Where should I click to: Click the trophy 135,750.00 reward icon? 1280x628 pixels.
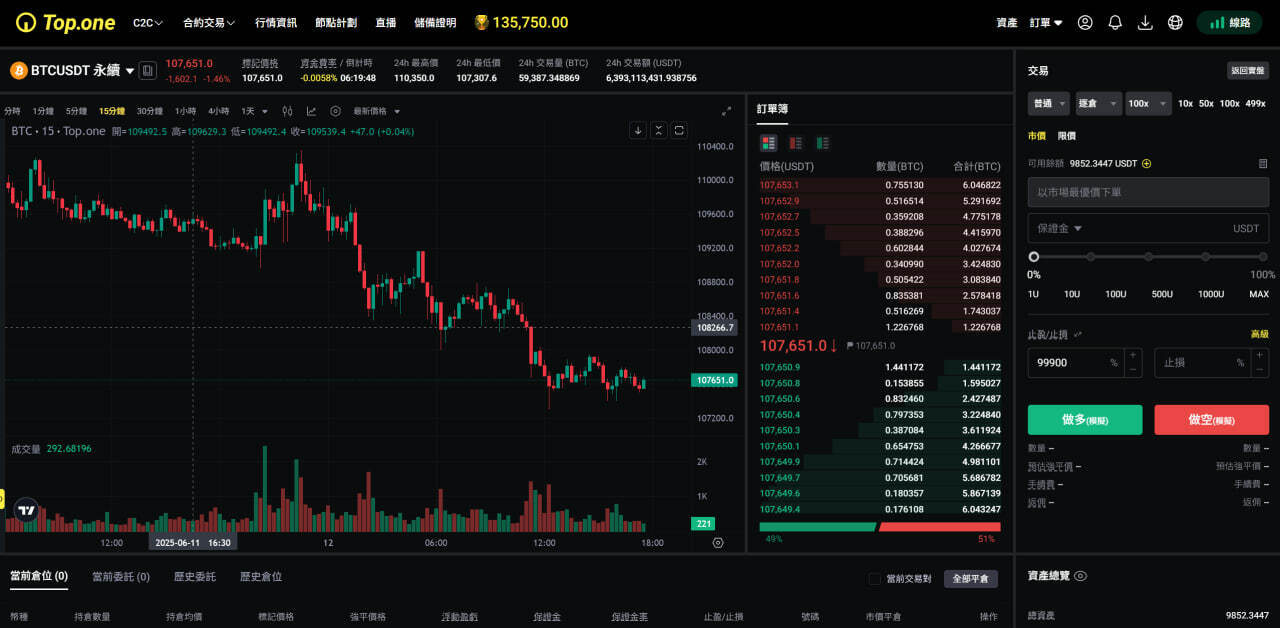tap(482, 22)
